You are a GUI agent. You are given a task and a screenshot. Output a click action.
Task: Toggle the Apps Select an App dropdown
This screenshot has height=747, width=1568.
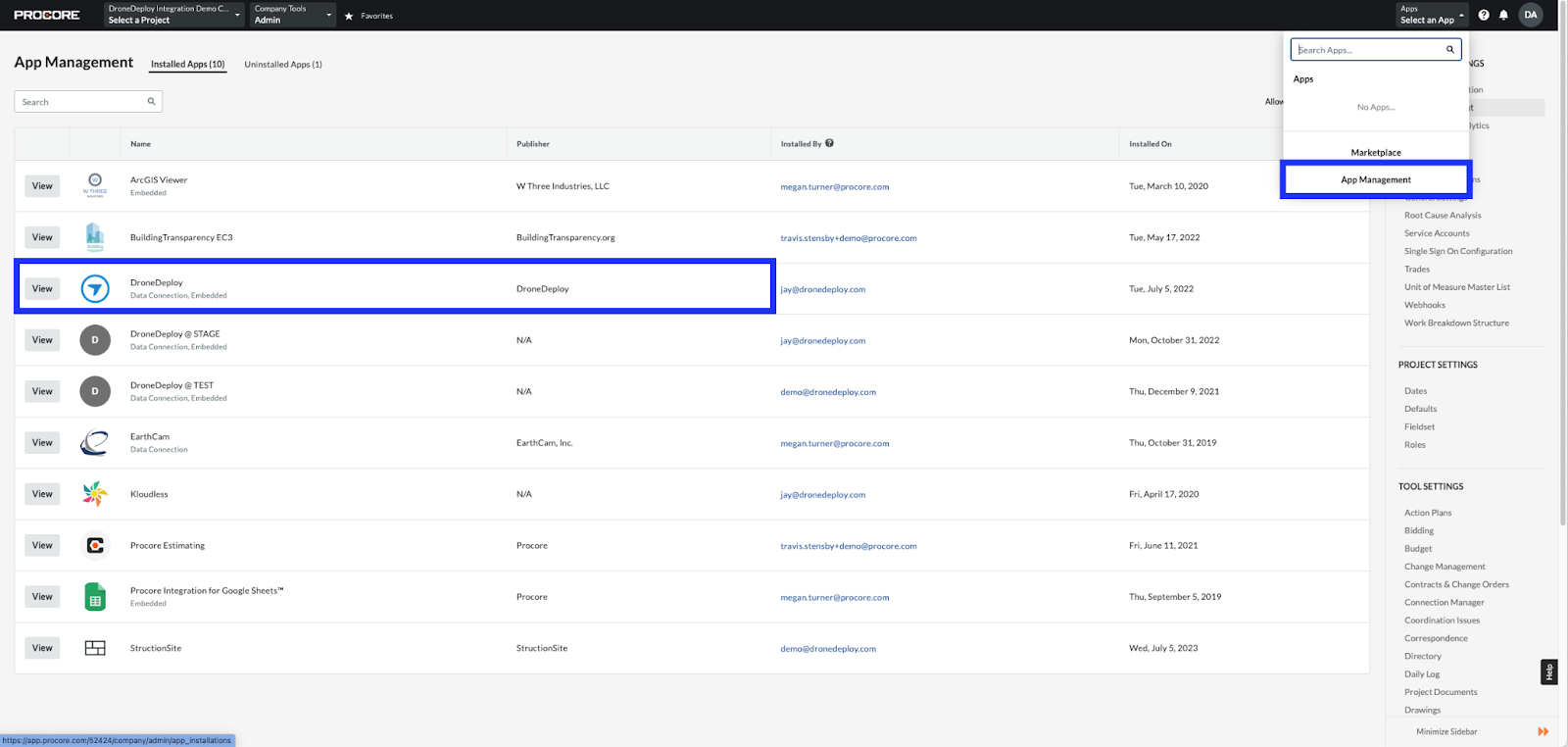tap(1432, 15)
